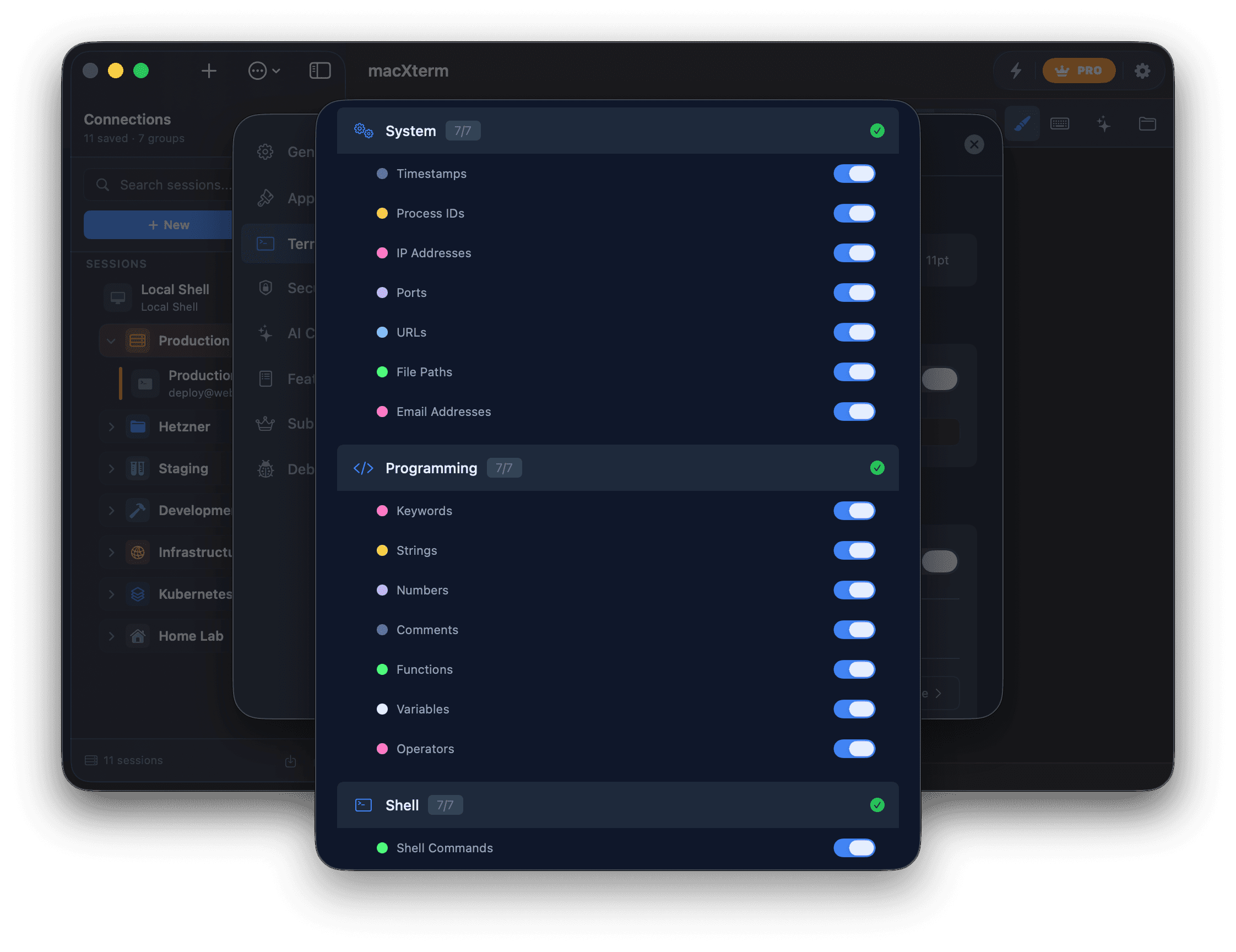Open the Shell category header
Image resolution: width=1236 pixels, height=952 pixels.
pos(402,805)
